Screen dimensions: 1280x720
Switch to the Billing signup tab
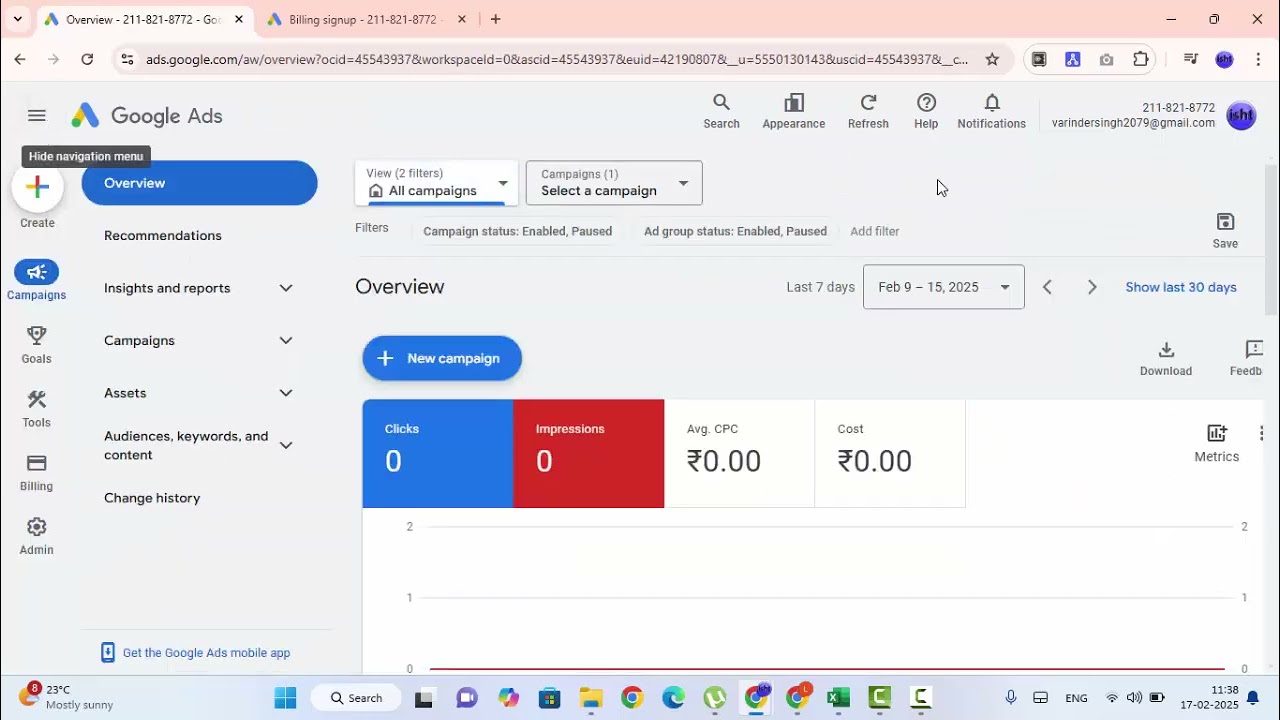pyautogui.click(x=363, y=19)
